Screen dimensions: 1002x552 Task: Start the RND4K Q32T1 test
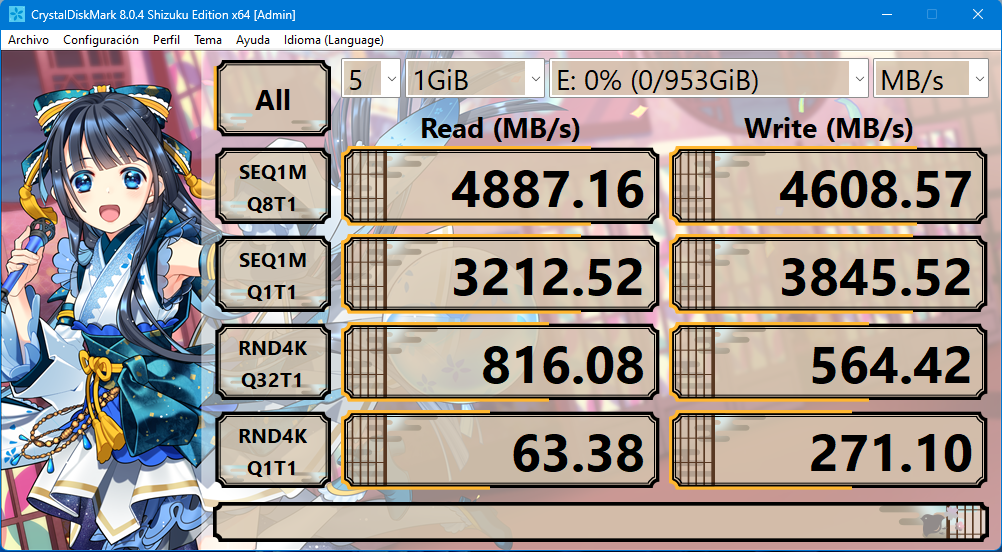coord(274,363)
